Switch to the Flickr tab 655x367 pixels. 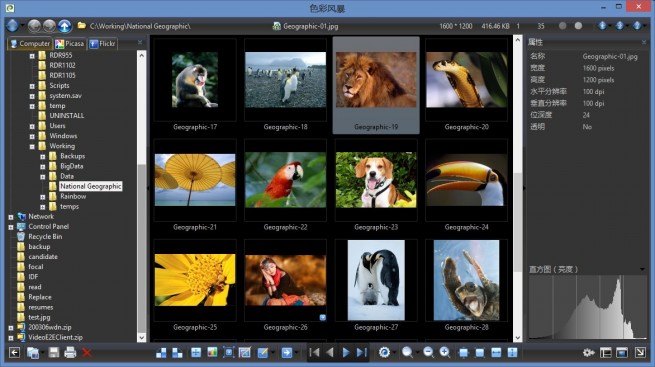tap(102, 43)
